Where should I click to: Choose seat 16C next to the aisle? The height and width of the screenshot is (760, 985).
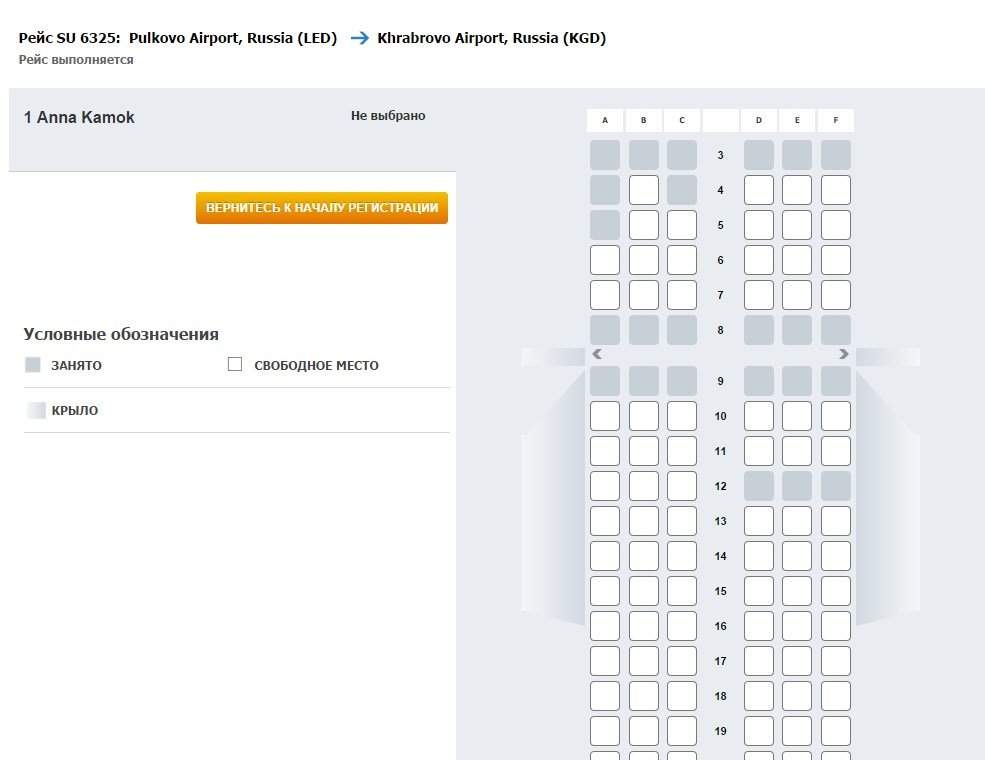[682, 626]
